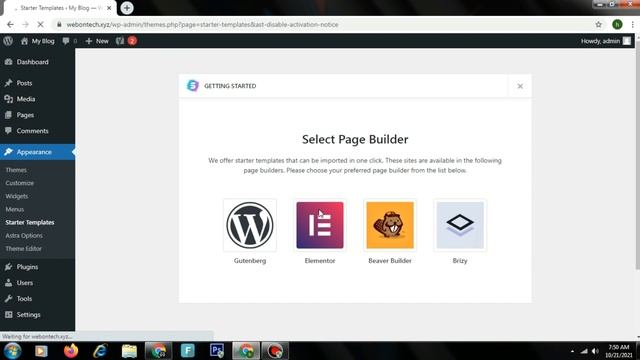This screenshot has height=360, width=640.
Task: Pick the Beaver Builder icon
Action: coord(390,225)
